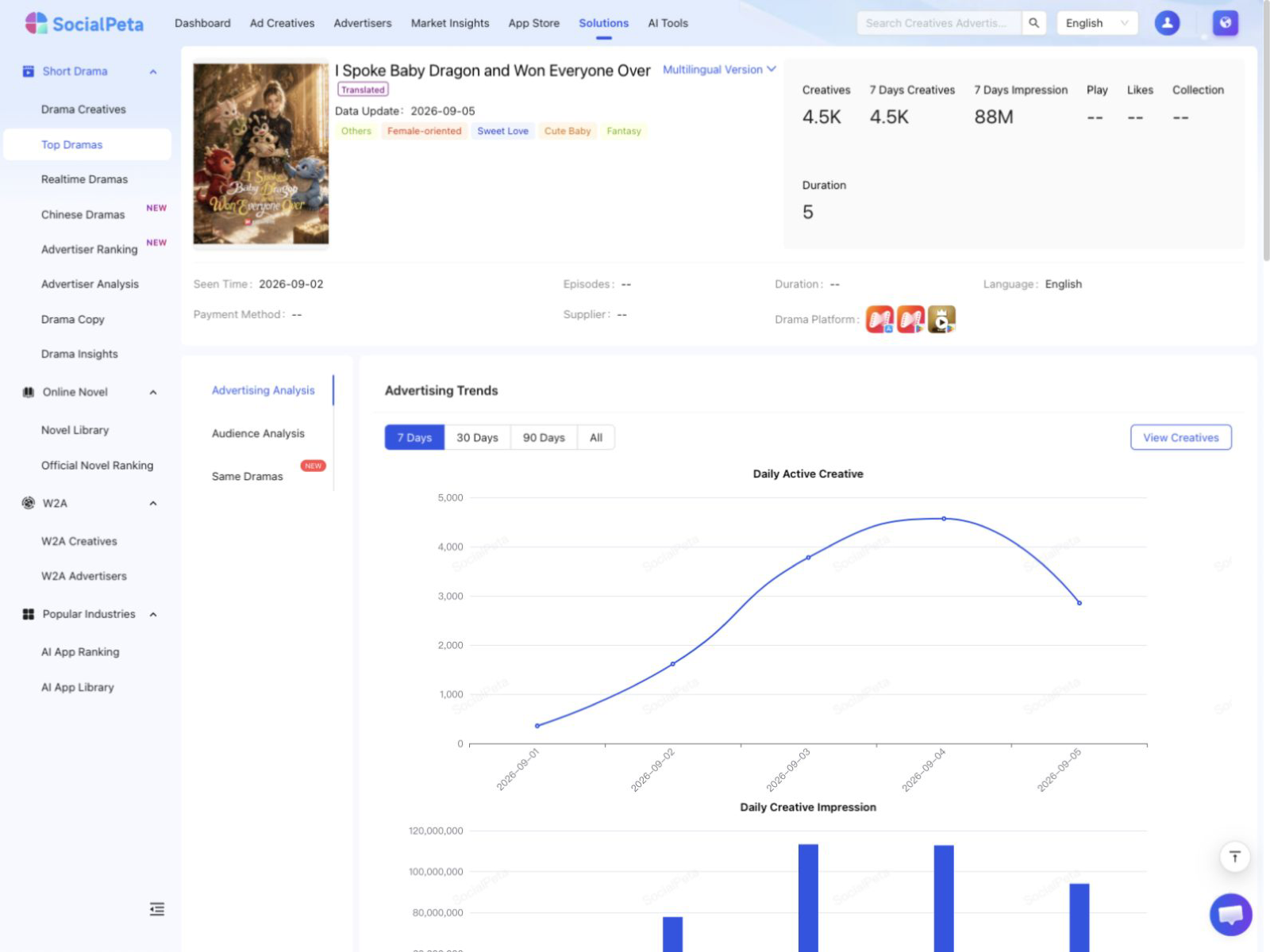Click the page vertical scrollbar
This screenshot has height=952, width=1270.
click(x=1265, y=131)
